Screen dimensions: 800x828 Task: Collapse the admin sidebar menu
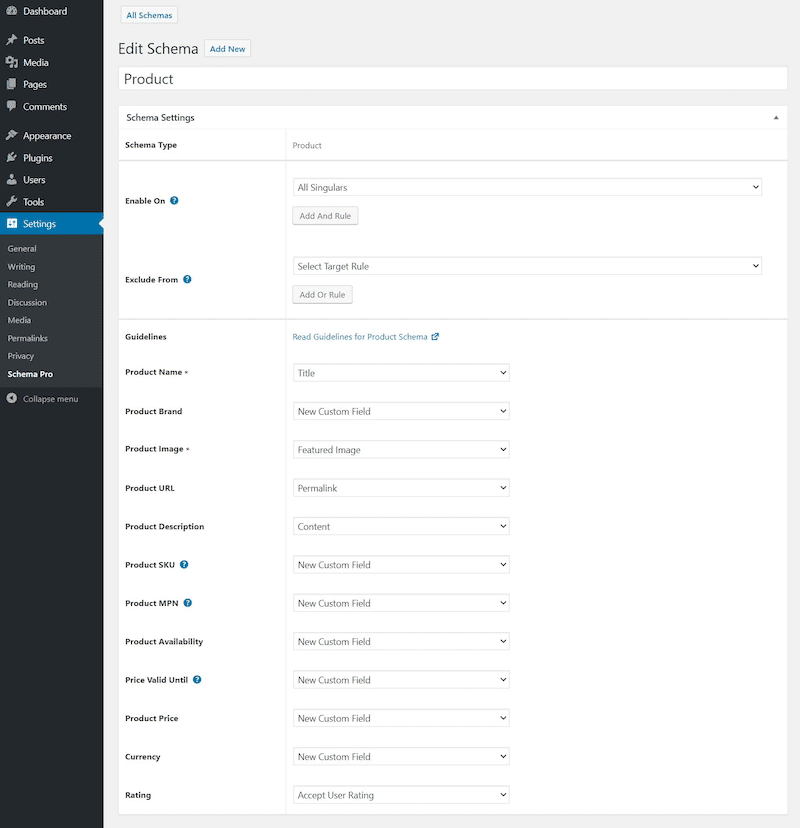[x=40, y=398]
